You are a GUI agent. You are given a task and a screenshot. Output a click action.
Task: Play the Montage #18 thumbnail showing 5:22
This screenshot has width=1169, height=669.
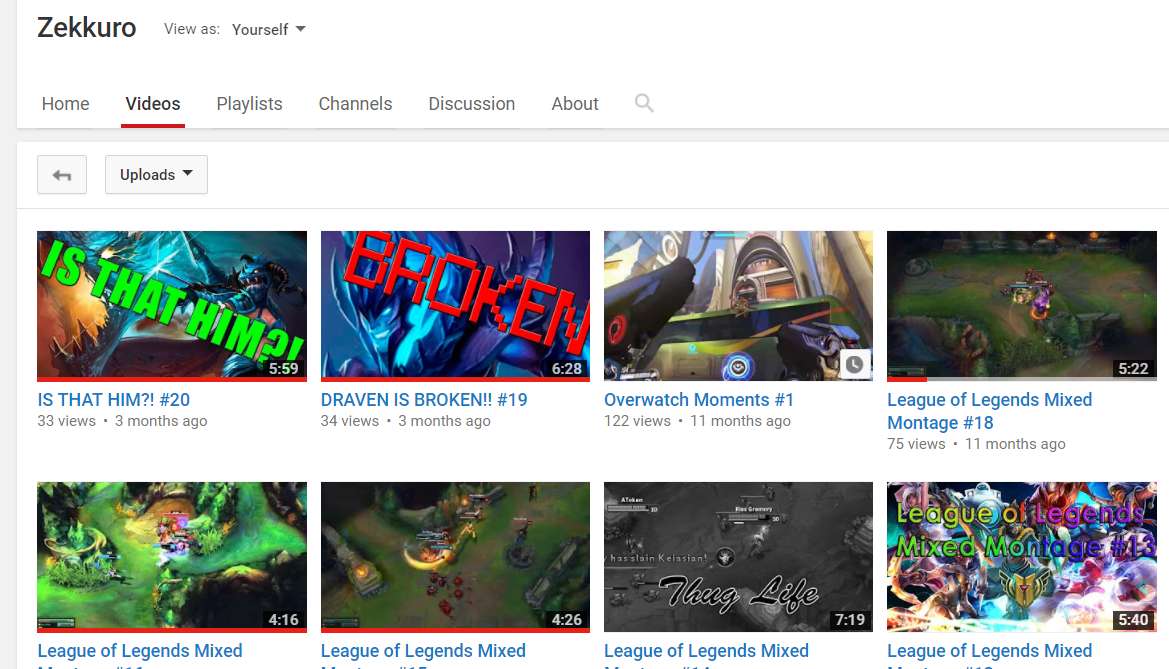click(x=1022, y=306)
